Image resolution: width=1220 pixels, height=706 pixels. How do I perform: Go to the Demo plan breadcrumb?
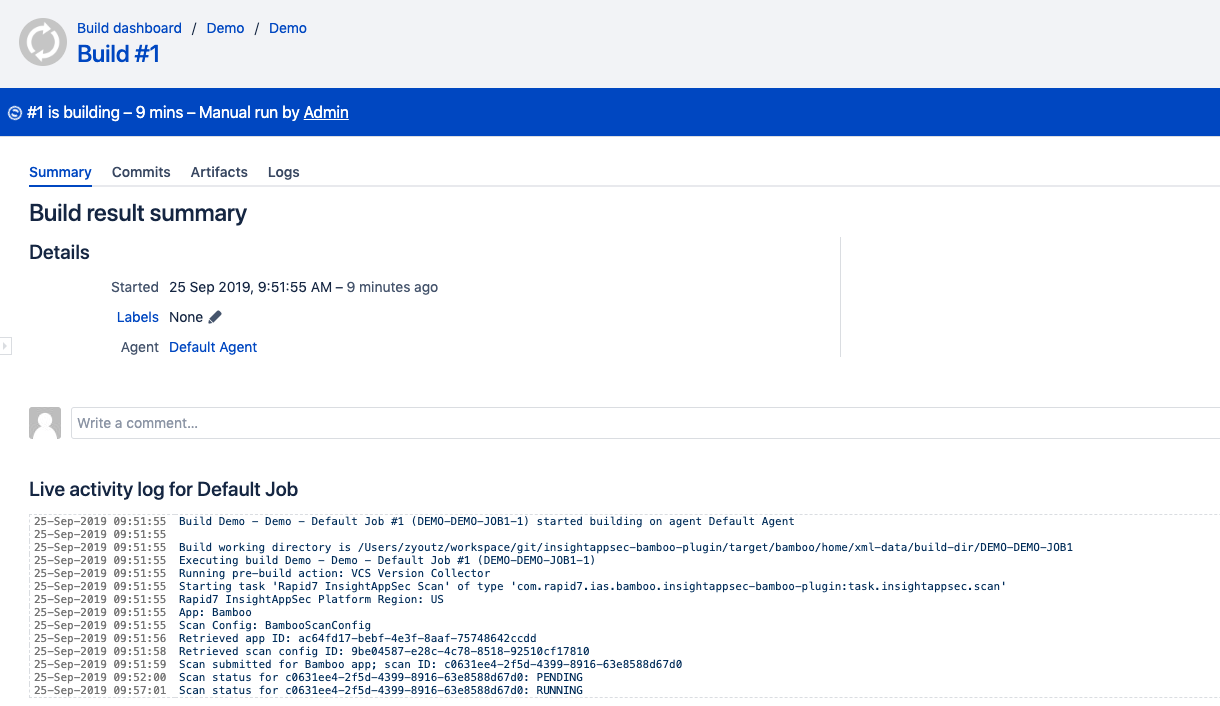(x=288, y=28)
